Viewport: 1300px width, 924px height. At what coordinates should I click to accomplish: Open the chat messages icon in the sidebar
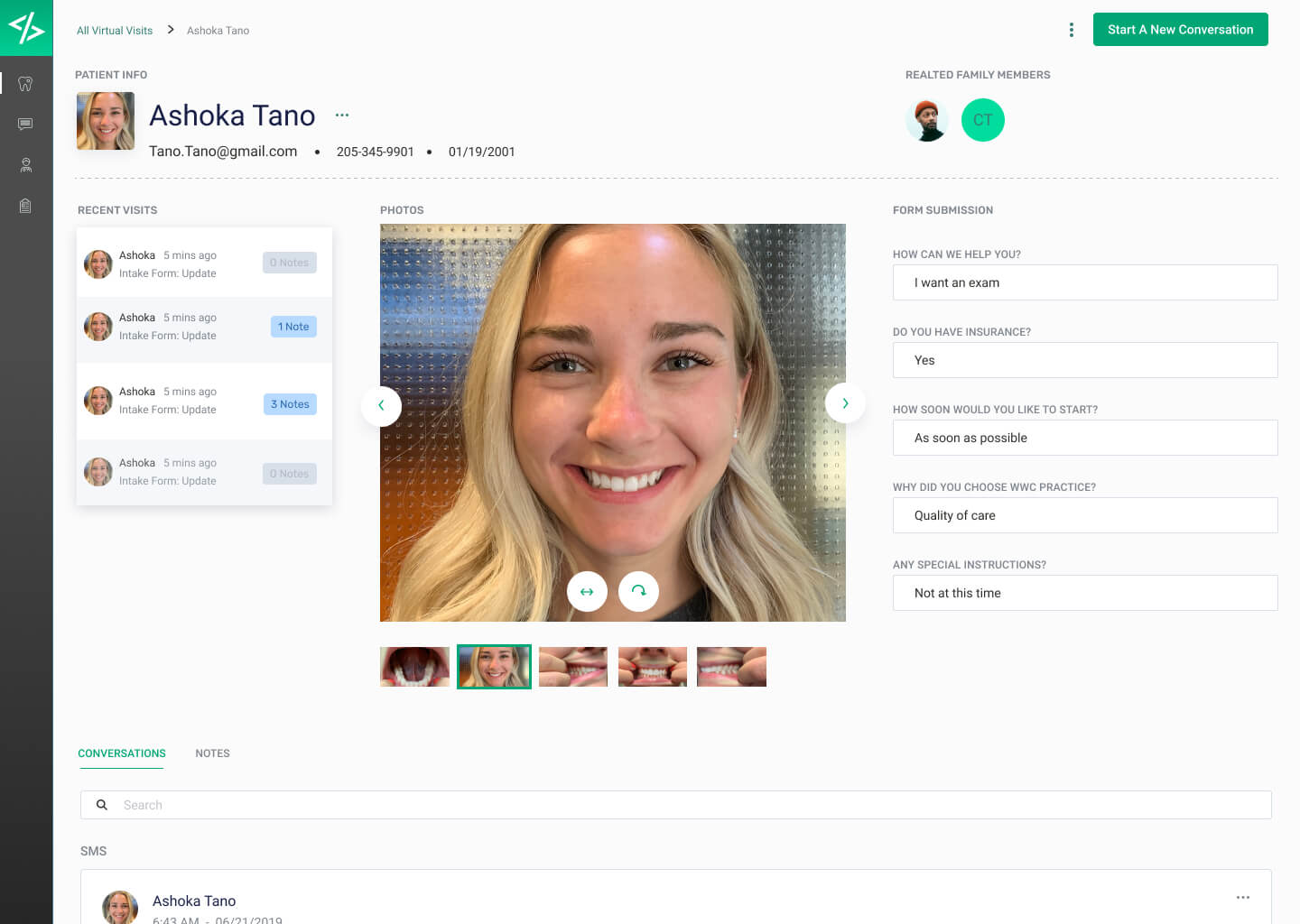coord(25,124)
